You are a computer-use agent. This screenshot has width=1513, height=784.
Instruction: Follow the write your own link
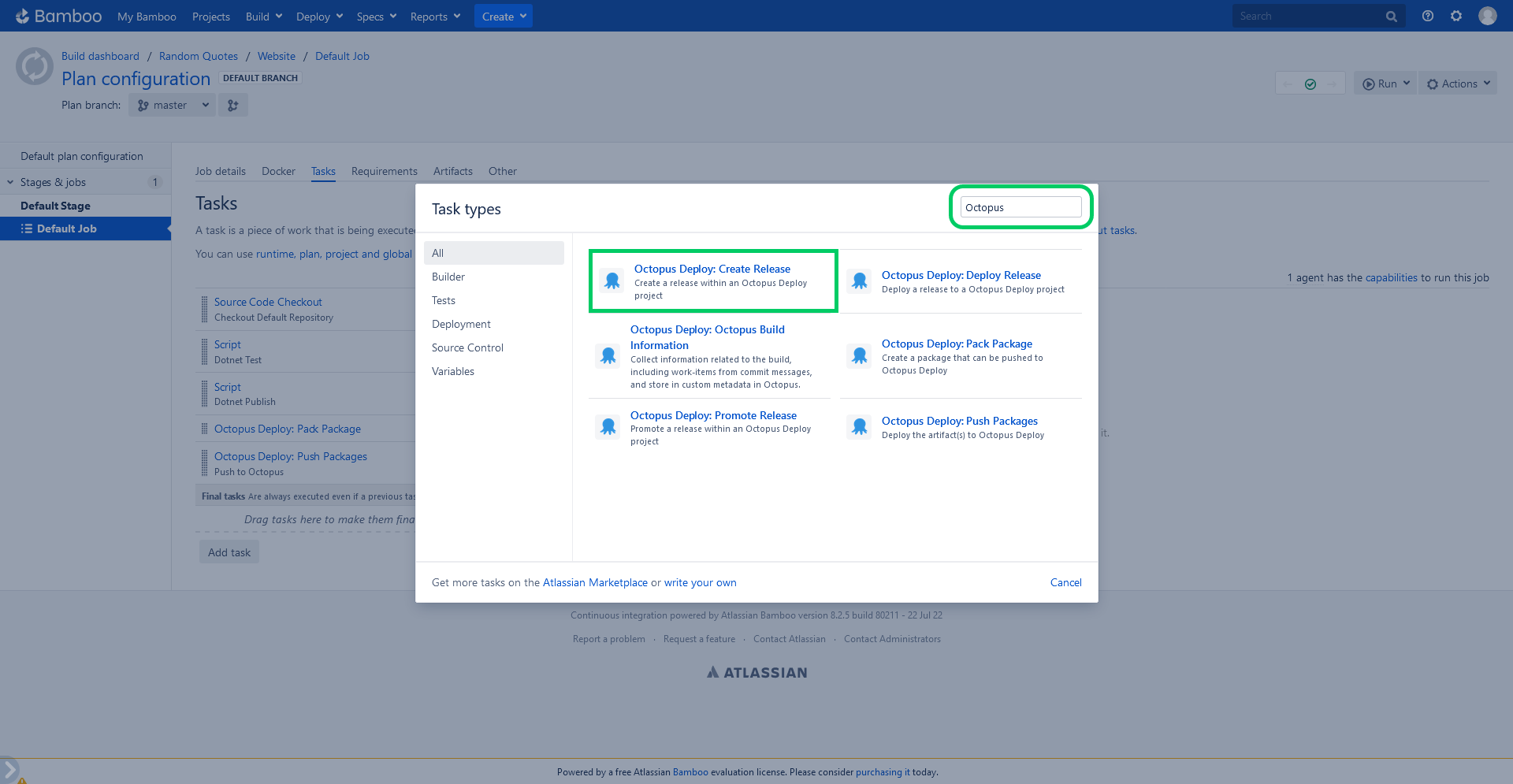click(701, 582)
